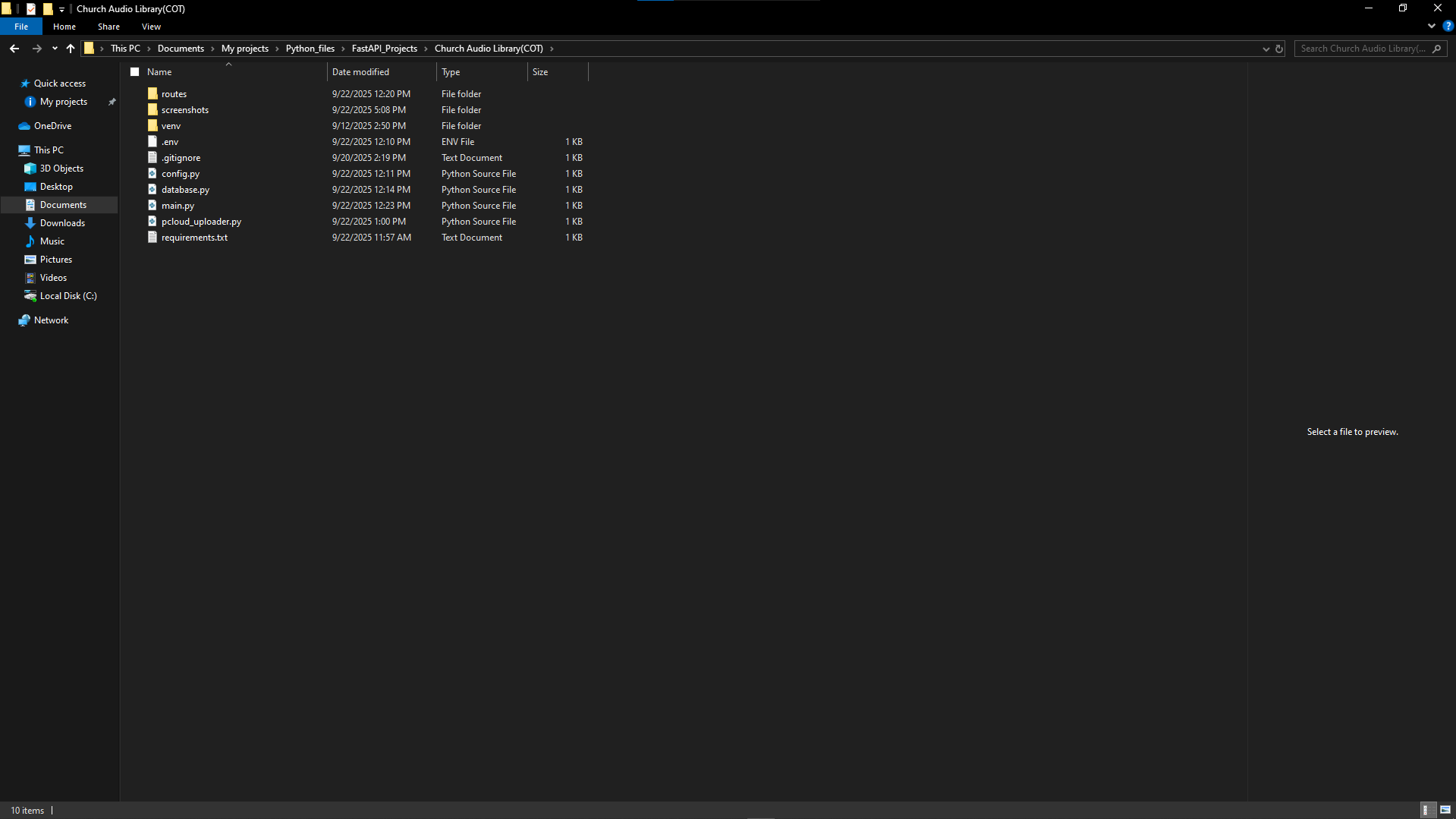Viewport: 1456px width, 819px height.
Task: Navigate to Python_files breadcrumb
Action: click(310, 49)
